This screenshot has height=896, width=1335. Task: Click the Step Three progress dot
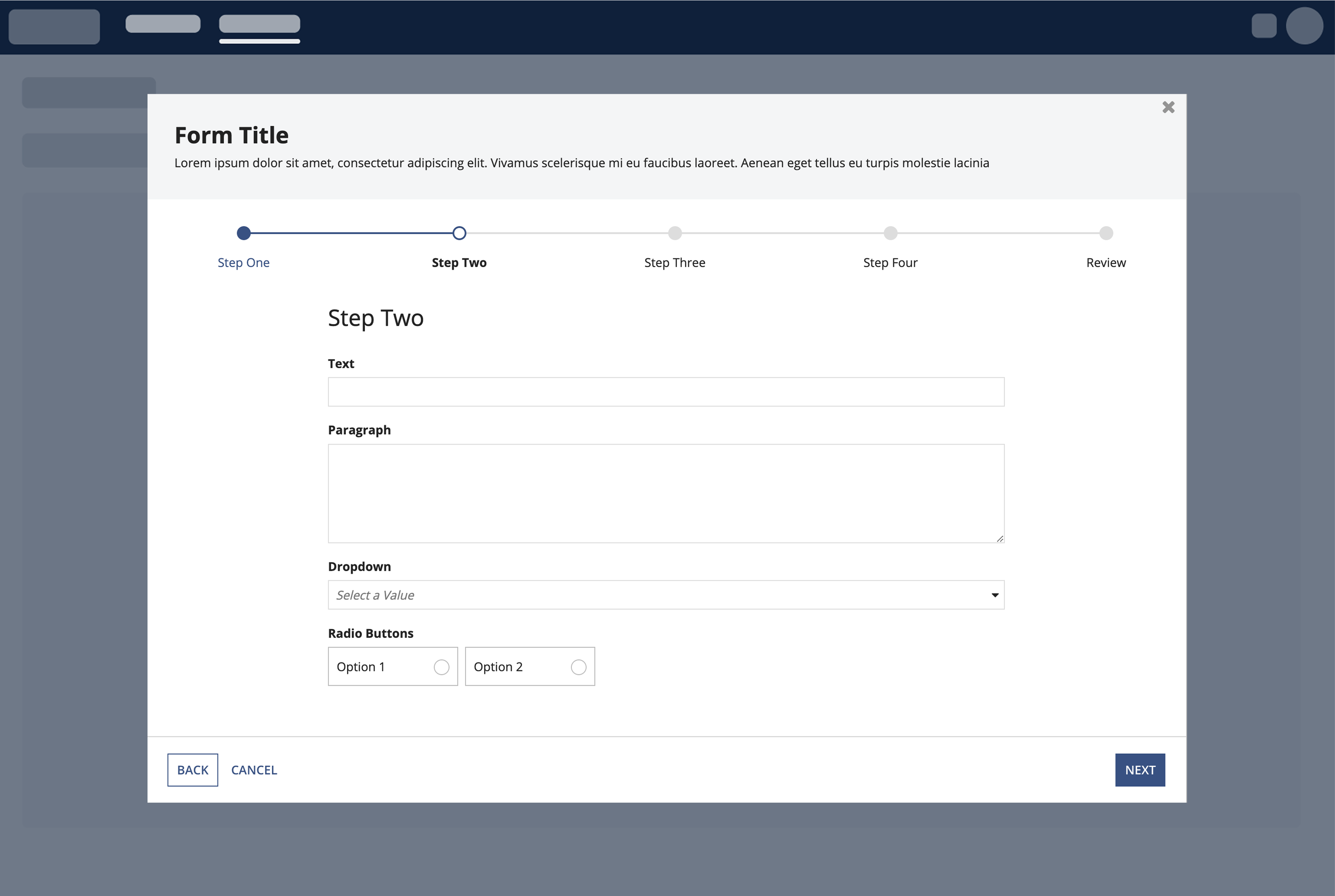(675, 233)
